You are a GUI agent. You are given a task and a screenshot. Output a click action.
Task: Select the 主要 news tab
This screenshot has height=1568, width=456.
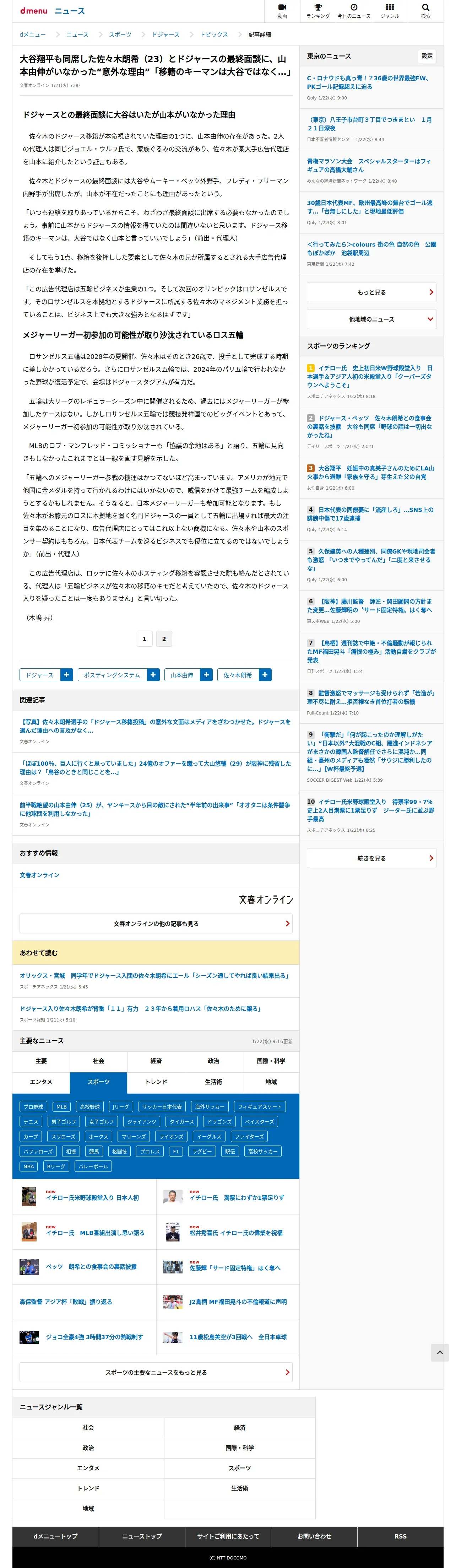tap(41, 1061)
